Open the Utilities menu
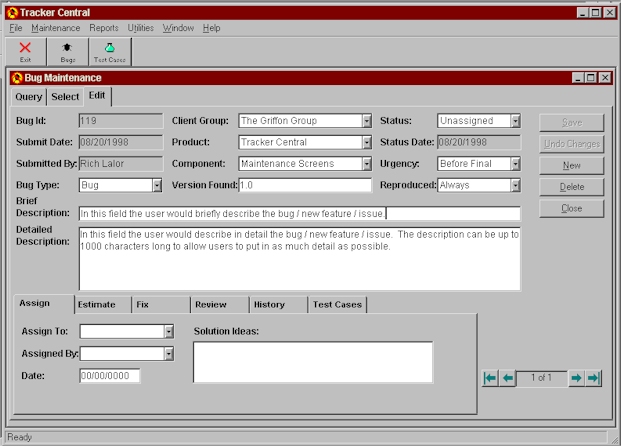 140,28
